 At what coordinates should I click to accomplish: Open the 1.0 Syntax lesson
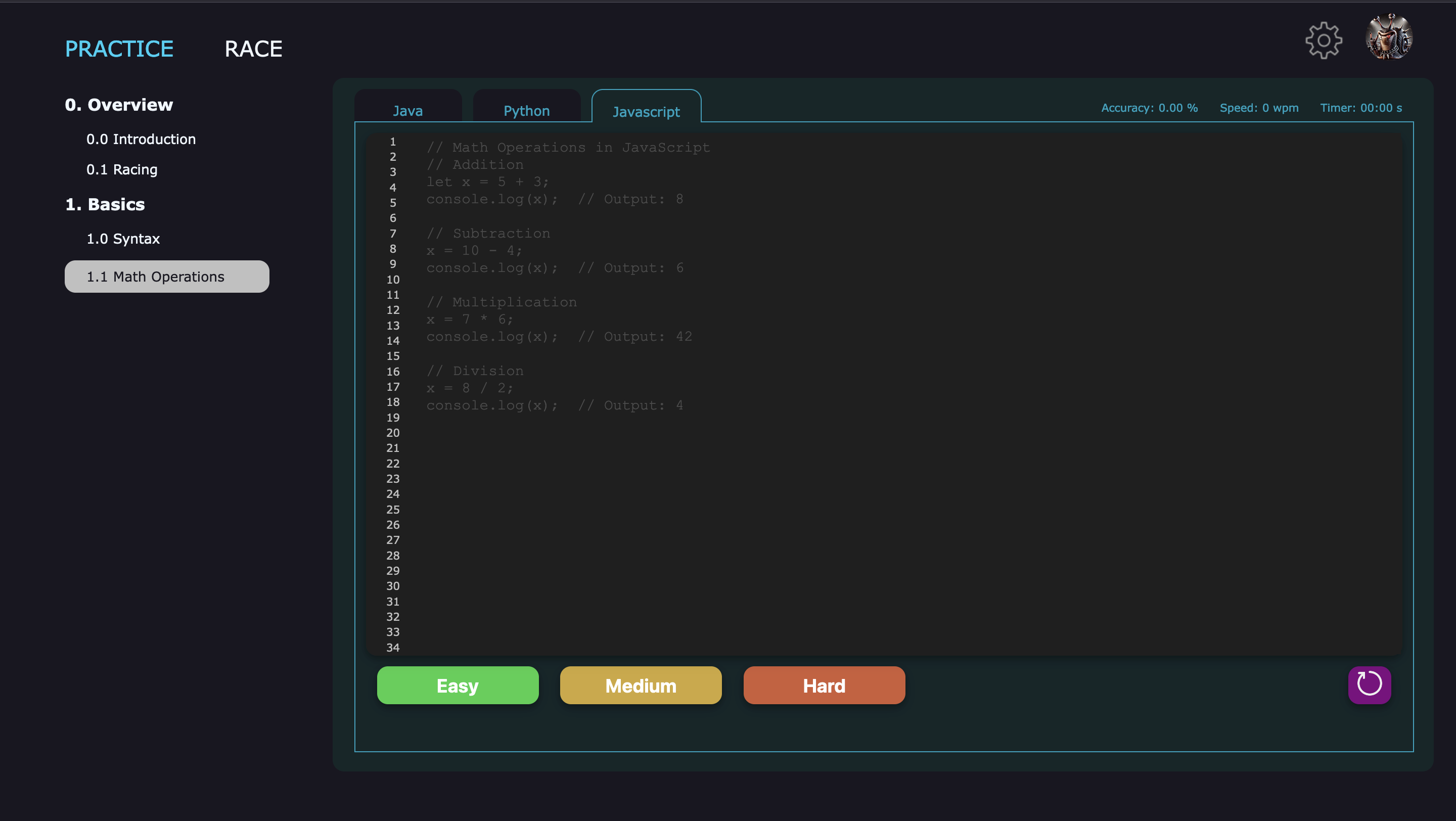coord(123,239)
